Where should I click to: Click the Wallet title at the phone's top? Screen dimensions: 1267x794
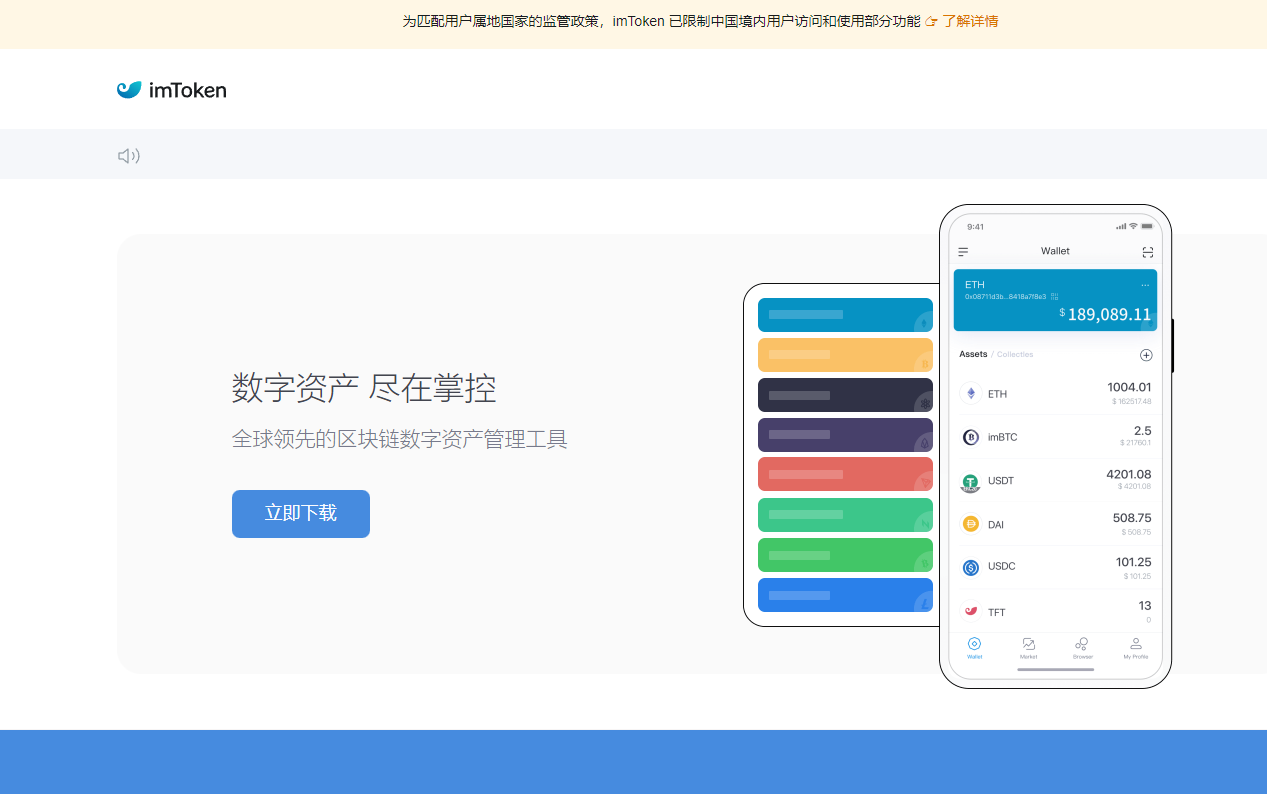click(x=1055, y=251)
